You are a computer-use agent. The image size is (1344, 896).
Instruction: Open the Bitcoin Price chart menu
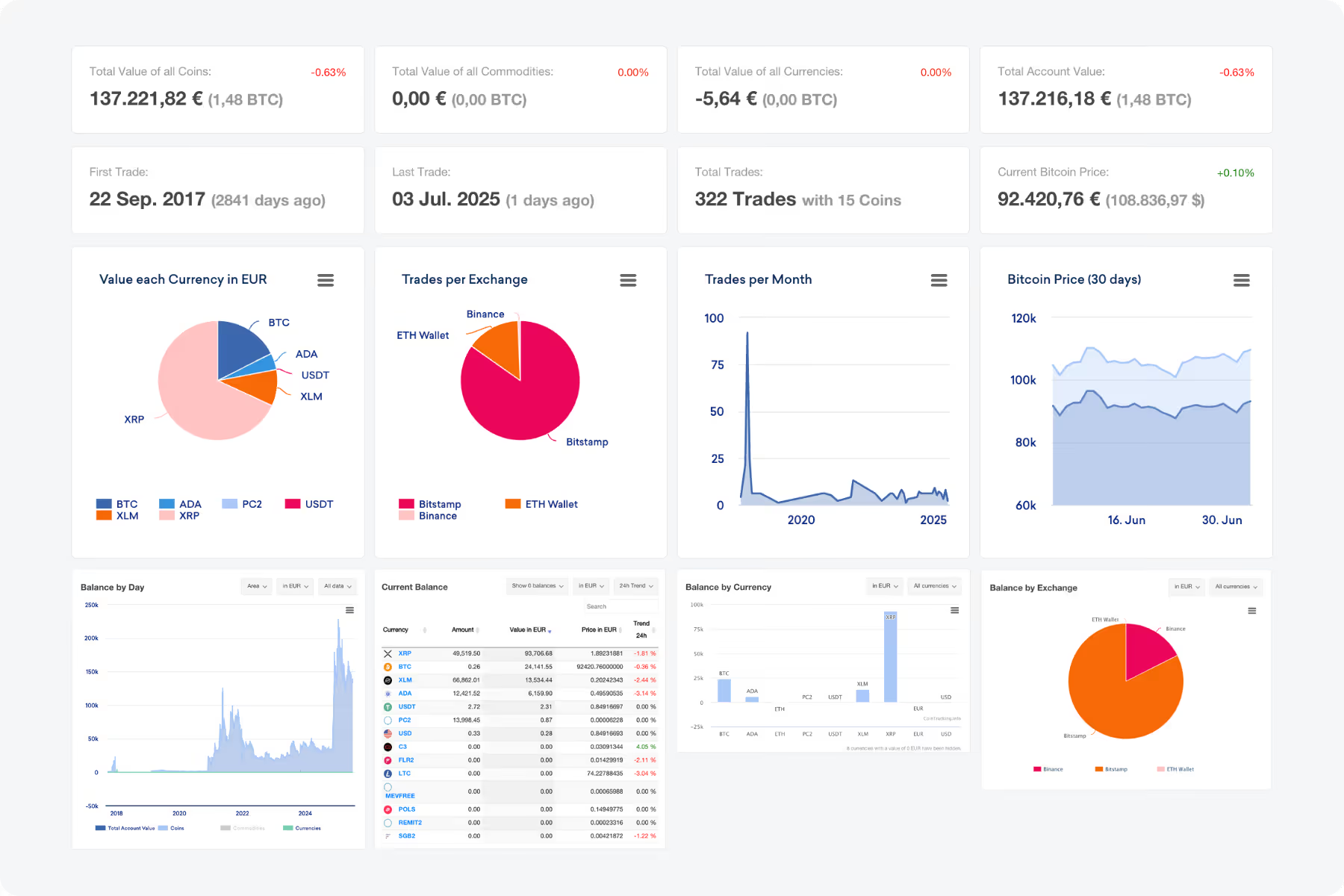coord(1242,280)
